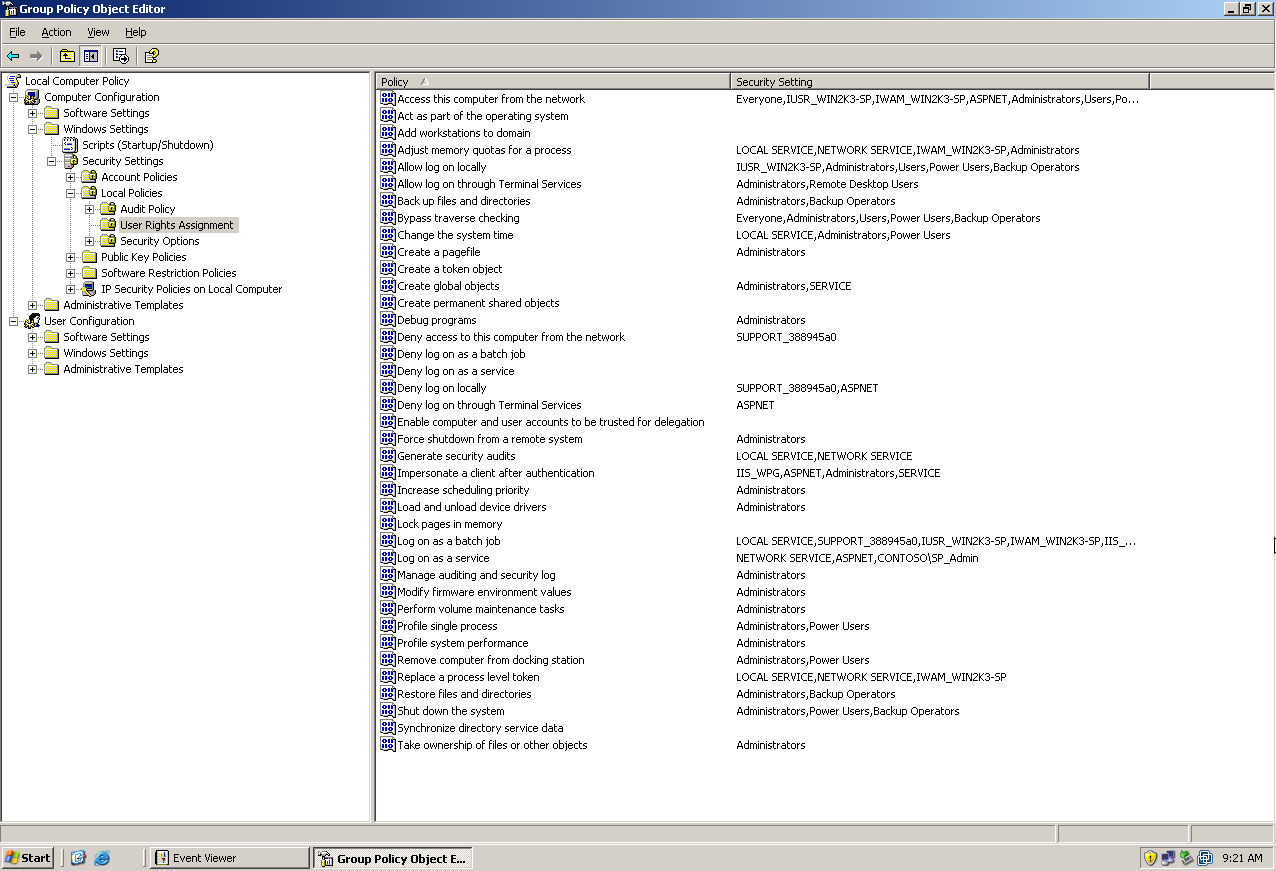1276x871 pixels.
Task: Click the Export List toolbar icon
Action: point(121,56)
